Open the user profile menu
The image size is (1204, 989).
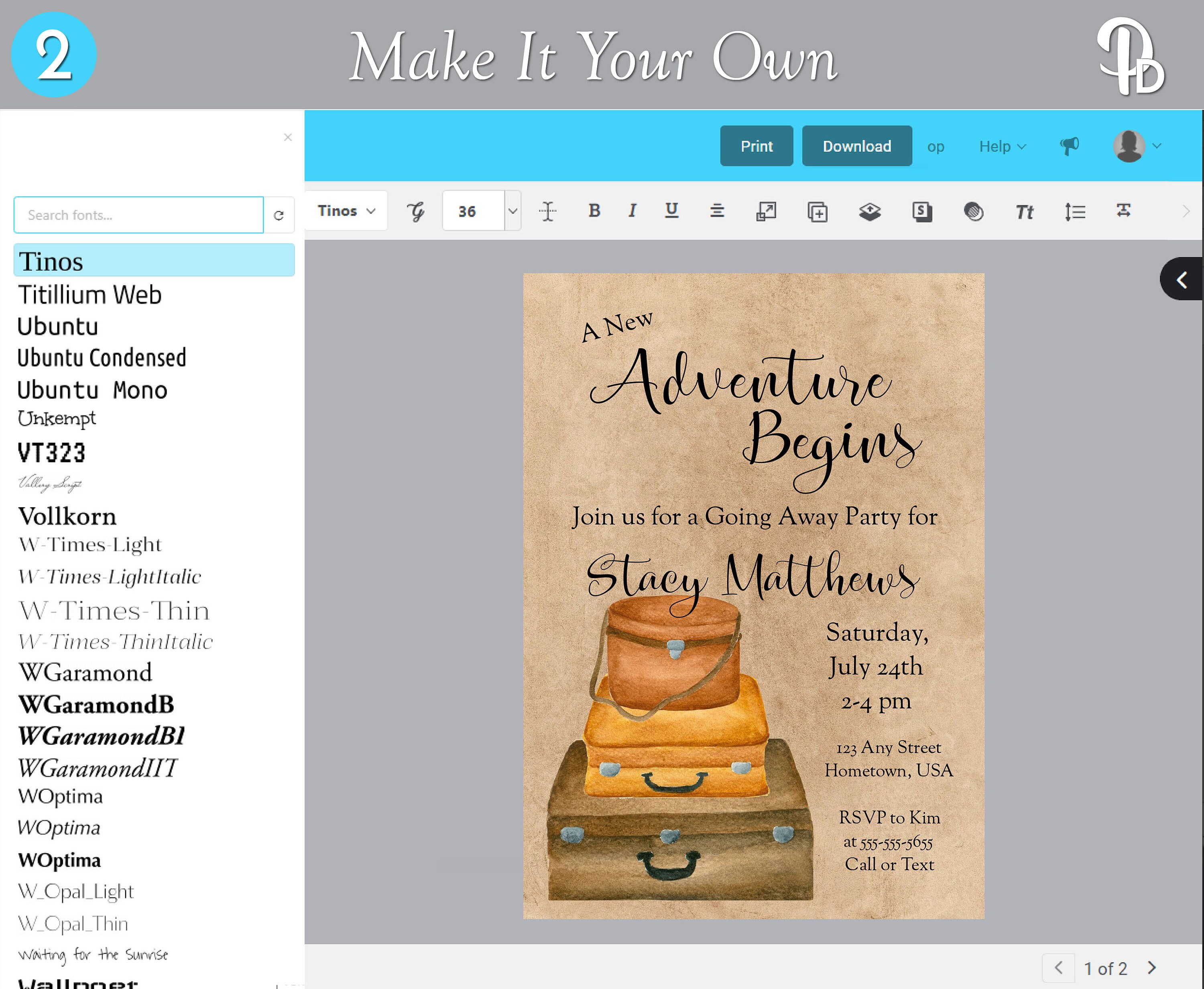(x=1137, y=146)
